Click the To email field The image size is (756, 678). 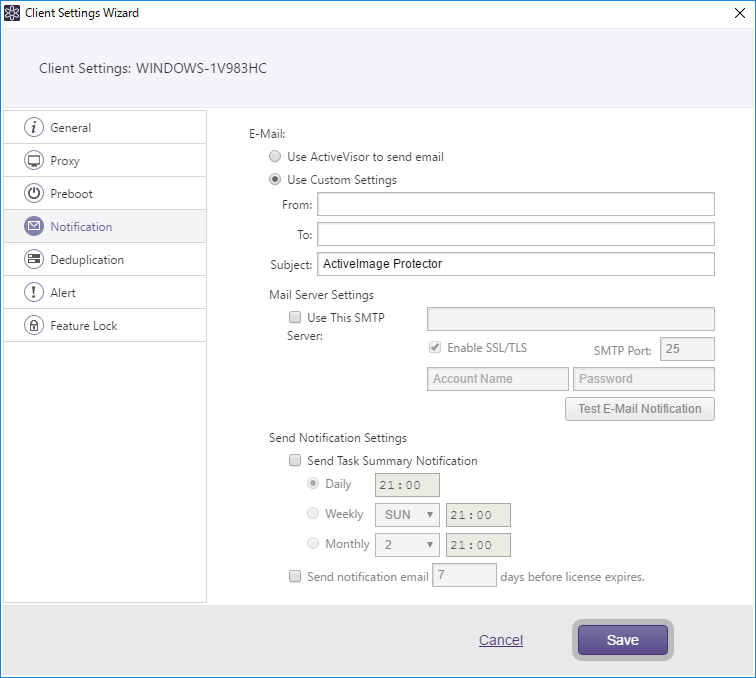click(x=516, y=234)
